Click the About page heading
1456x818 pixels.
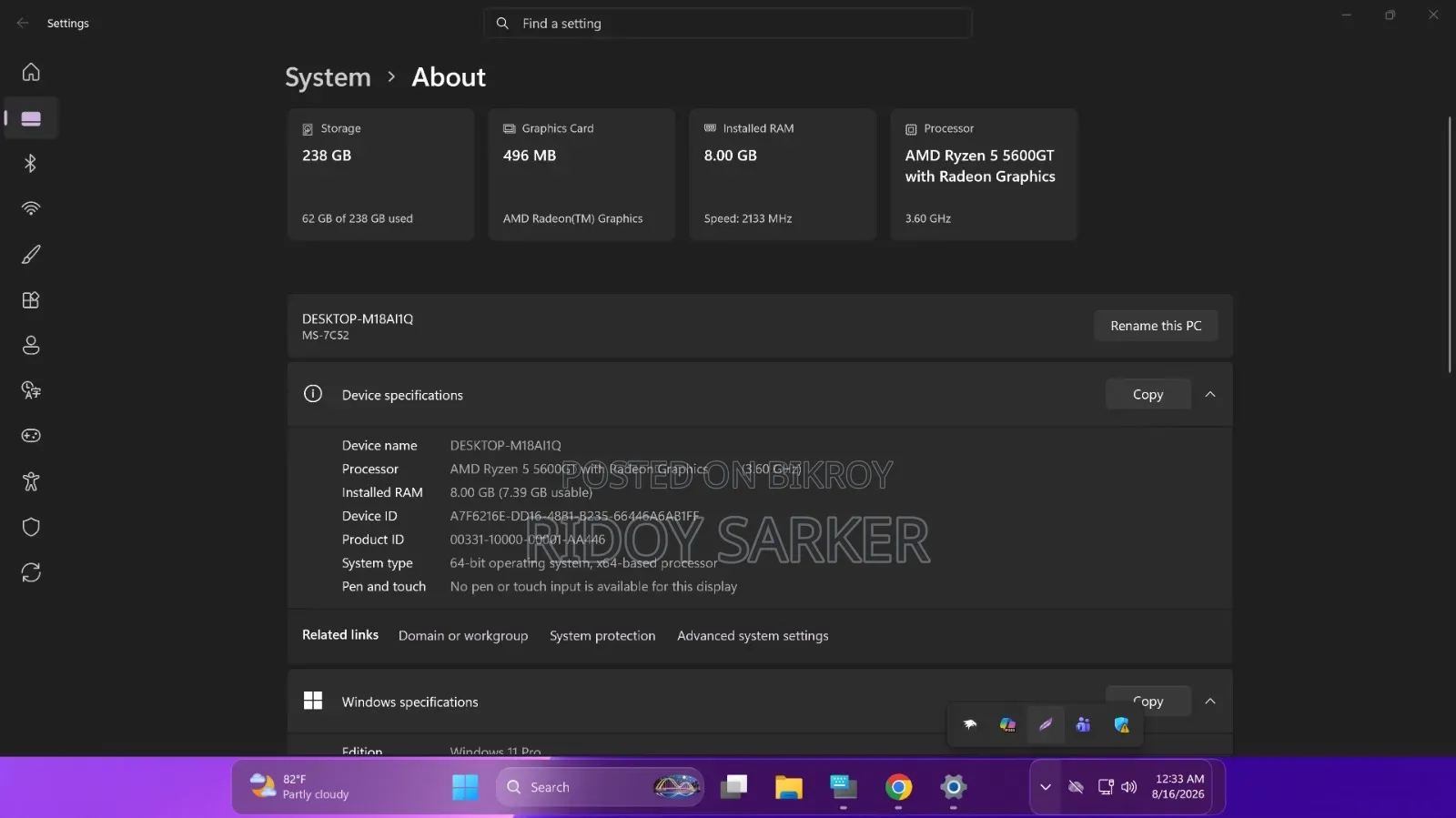click(449, 77)
